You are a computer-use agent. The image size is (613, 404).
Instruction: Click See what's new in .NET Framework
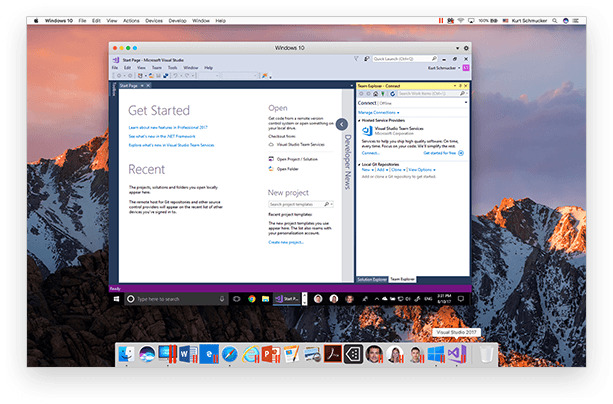162,136
